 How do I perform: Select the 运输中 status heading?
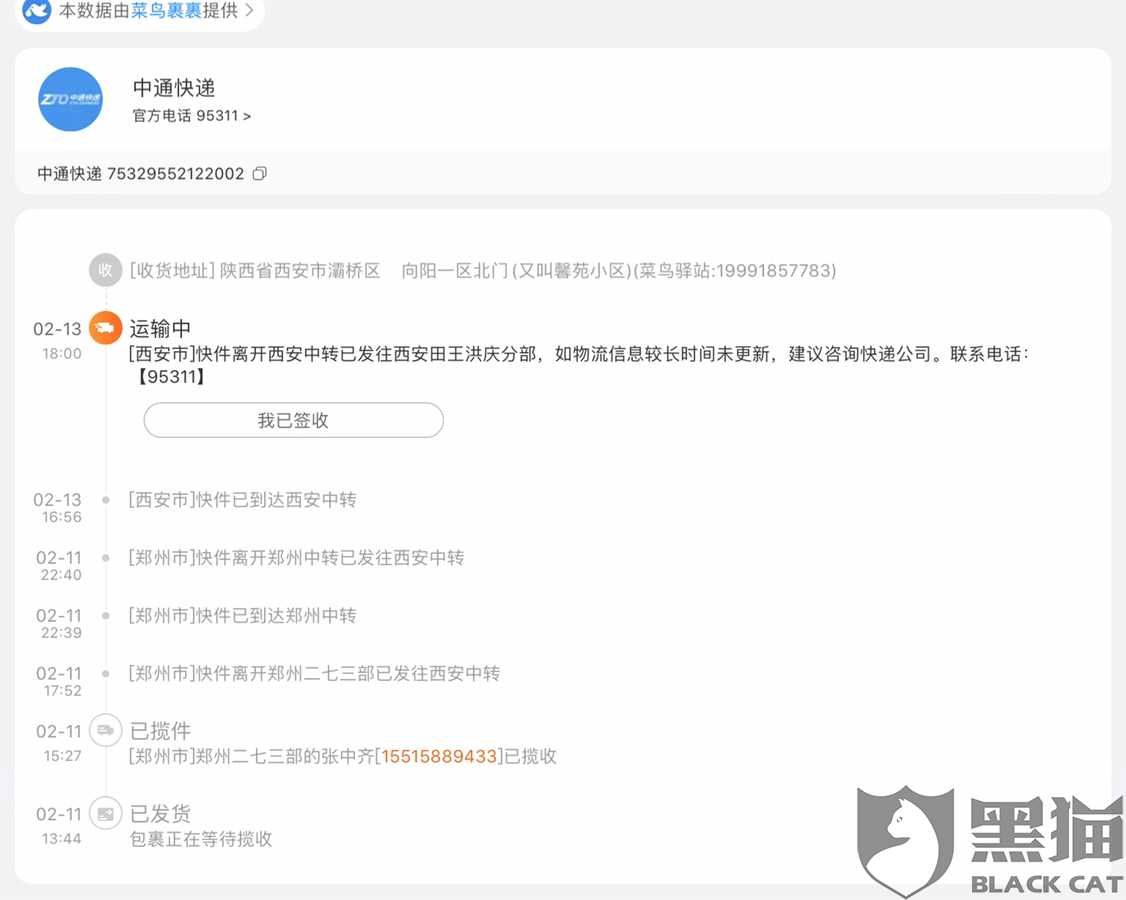click(x=160, y=328)
